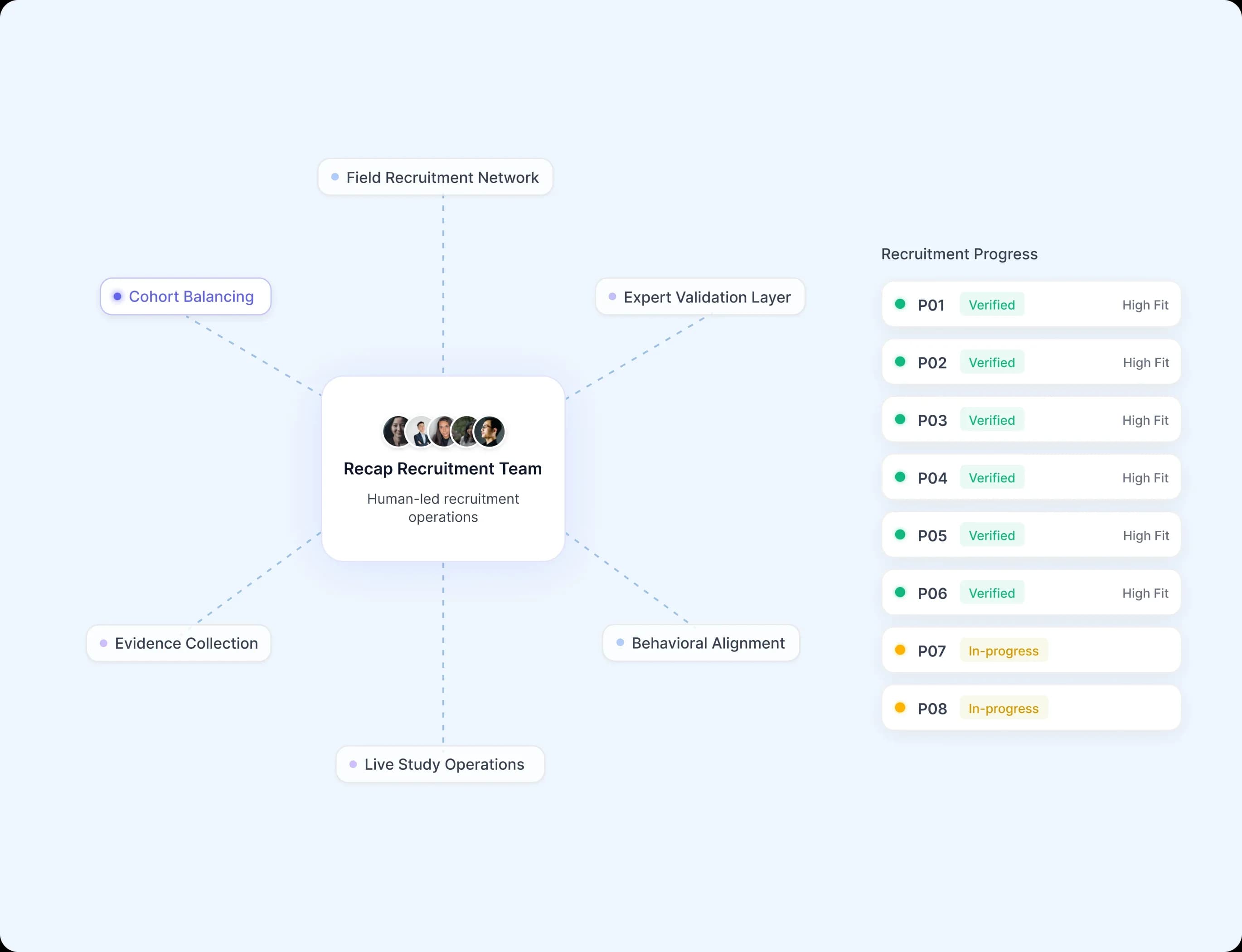Select the Evidence Collection node
Viewport: 1242px width, 952px height.
click(x=179, y=643)
